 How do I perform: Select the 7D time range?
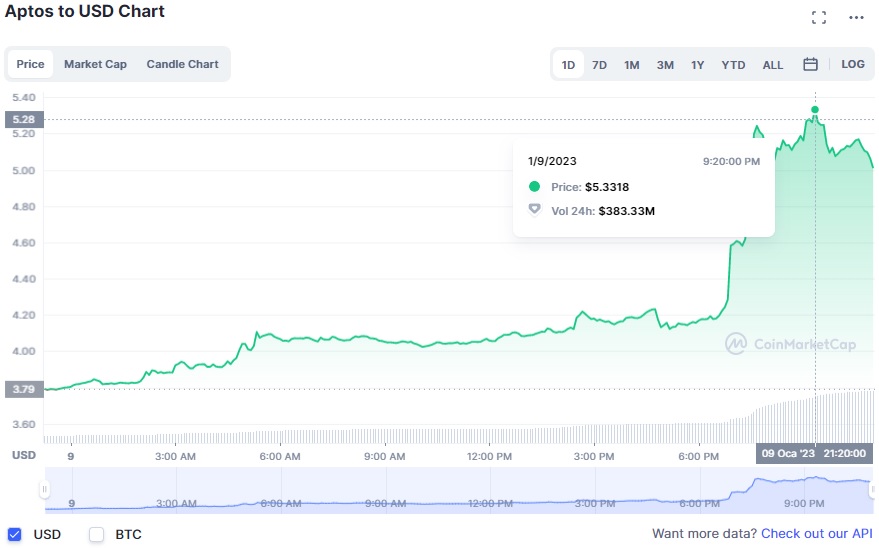point(599,65)
